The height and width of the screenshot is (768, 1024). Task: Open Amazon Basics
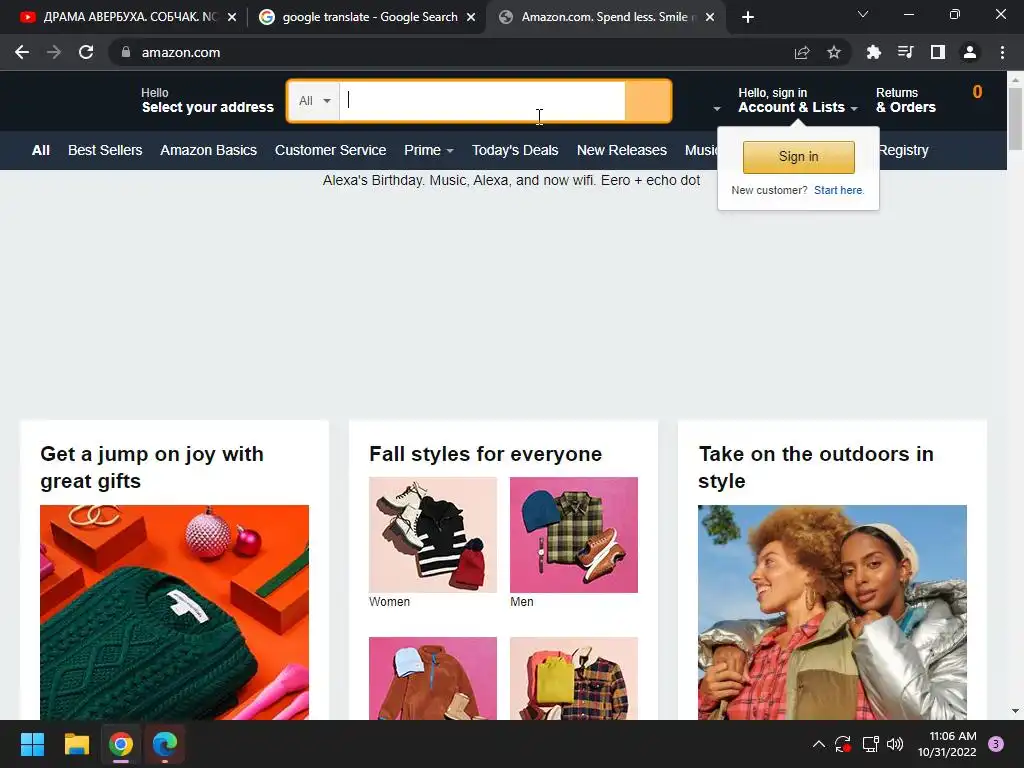[208, 150]
